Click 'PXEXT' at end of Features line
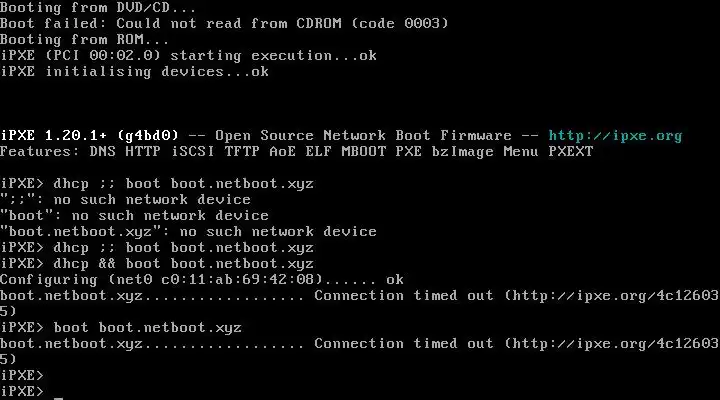Image resolution: width=720 pixels, height=400 pixels. tap(570, 151)
